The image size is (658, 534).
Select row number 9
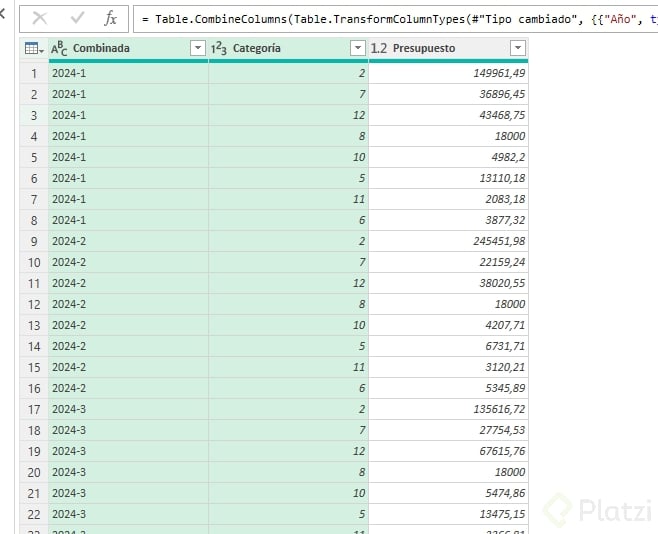(x=33, y=241)
